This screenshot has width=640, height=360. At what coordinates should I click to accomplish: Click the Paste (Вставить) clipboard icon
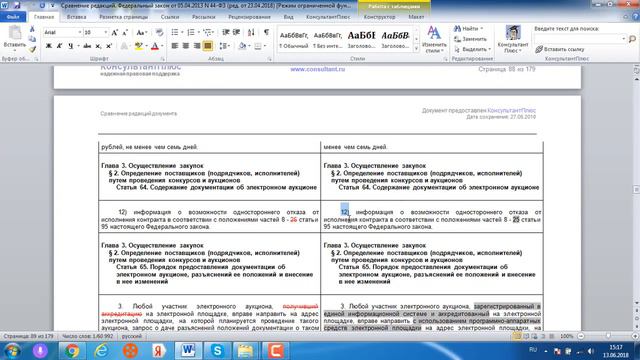point(15,33)
